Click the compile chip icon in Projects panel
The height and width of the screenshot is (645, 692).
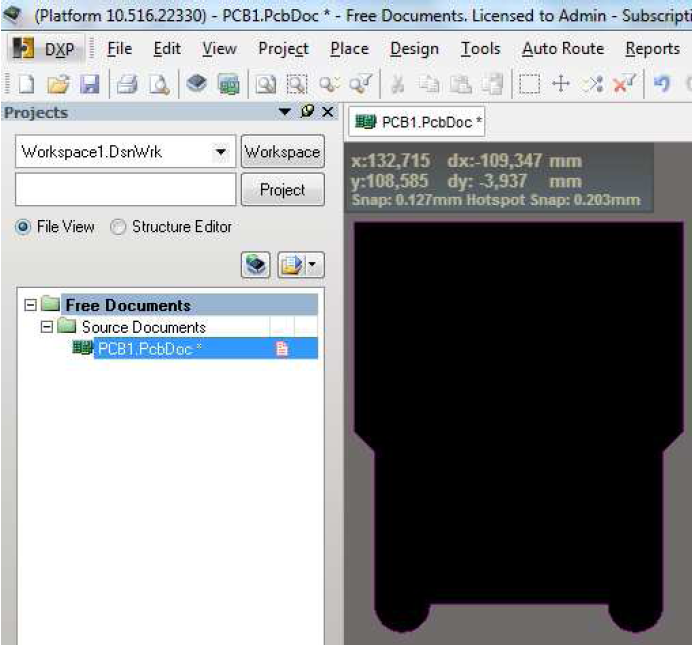tap(256, 265)
